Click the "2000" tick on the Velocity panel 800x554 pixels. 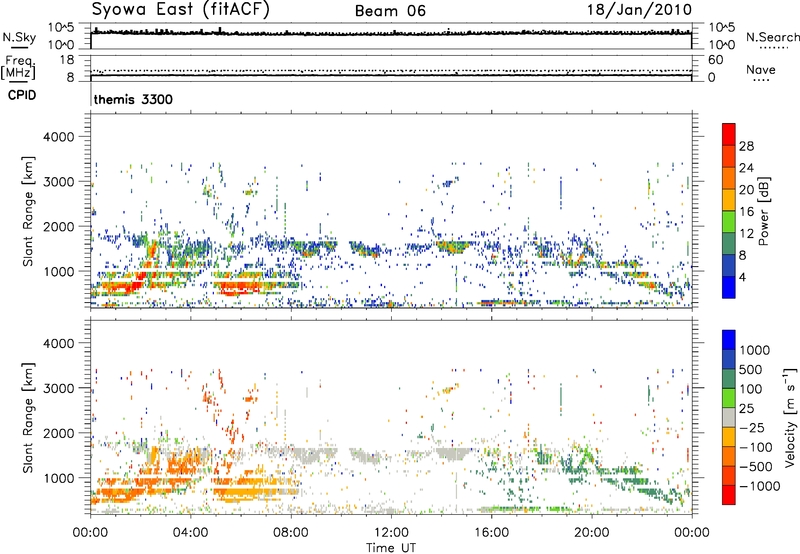pos(59,433)
